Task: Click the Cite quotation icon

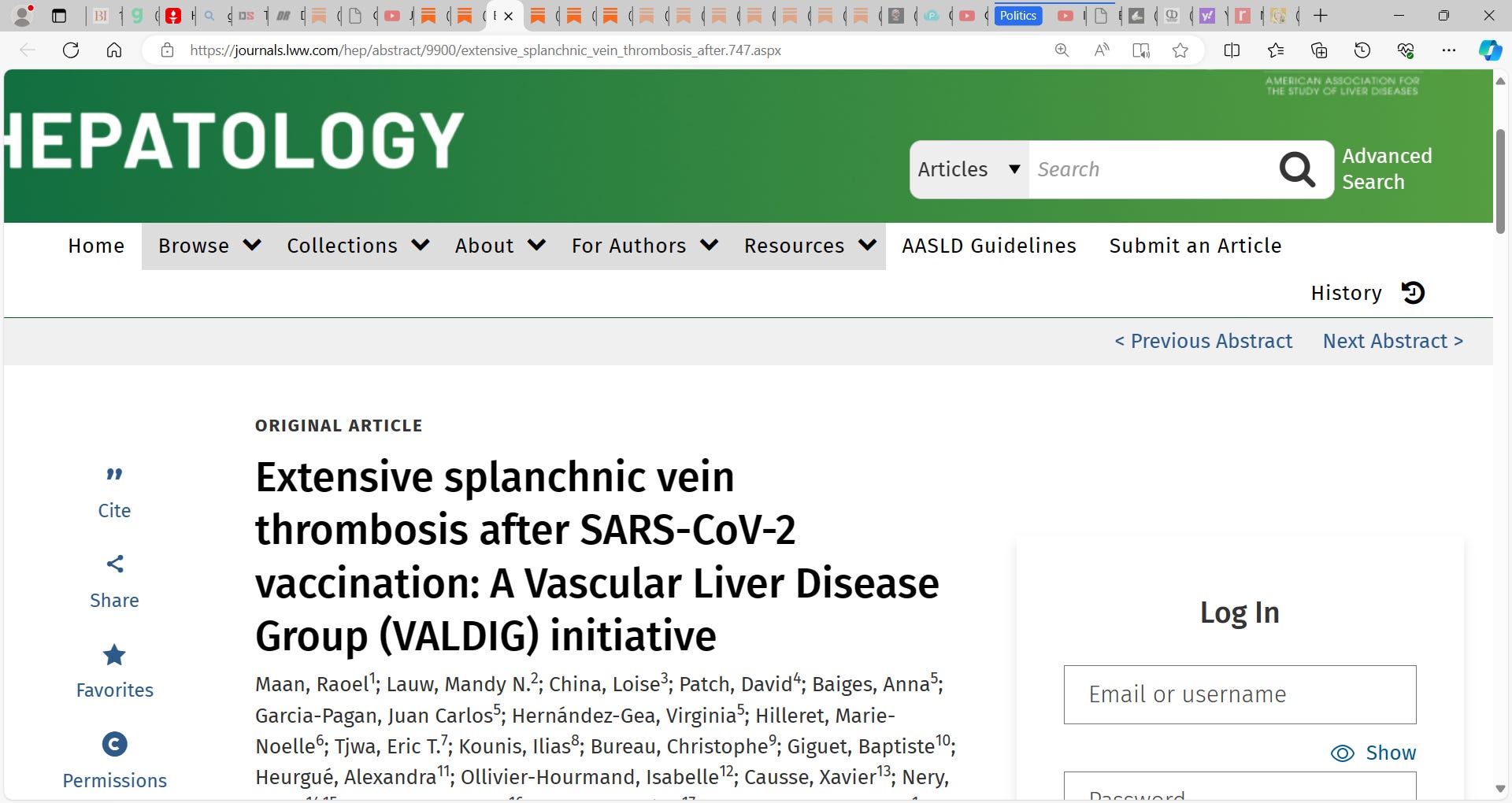Action: coord(114,474)
